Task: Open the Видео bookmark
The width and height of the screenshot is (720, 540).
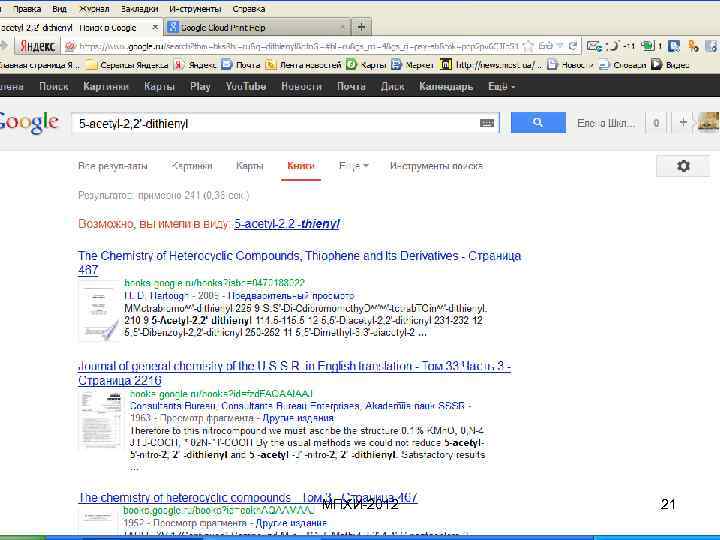Action: (670, 65)
